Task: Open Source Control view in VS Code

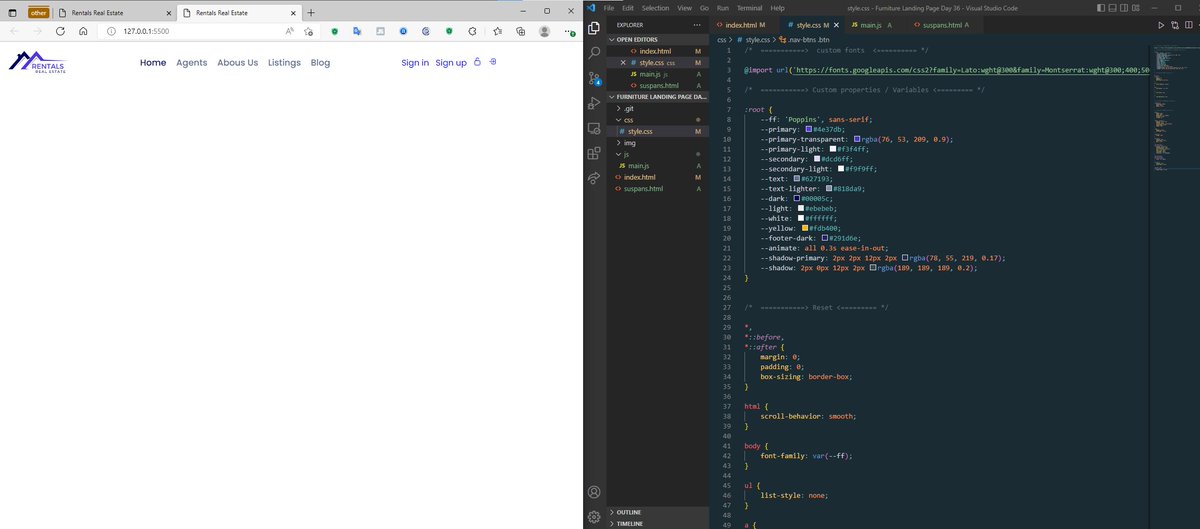Action: [x=594, y=78]
